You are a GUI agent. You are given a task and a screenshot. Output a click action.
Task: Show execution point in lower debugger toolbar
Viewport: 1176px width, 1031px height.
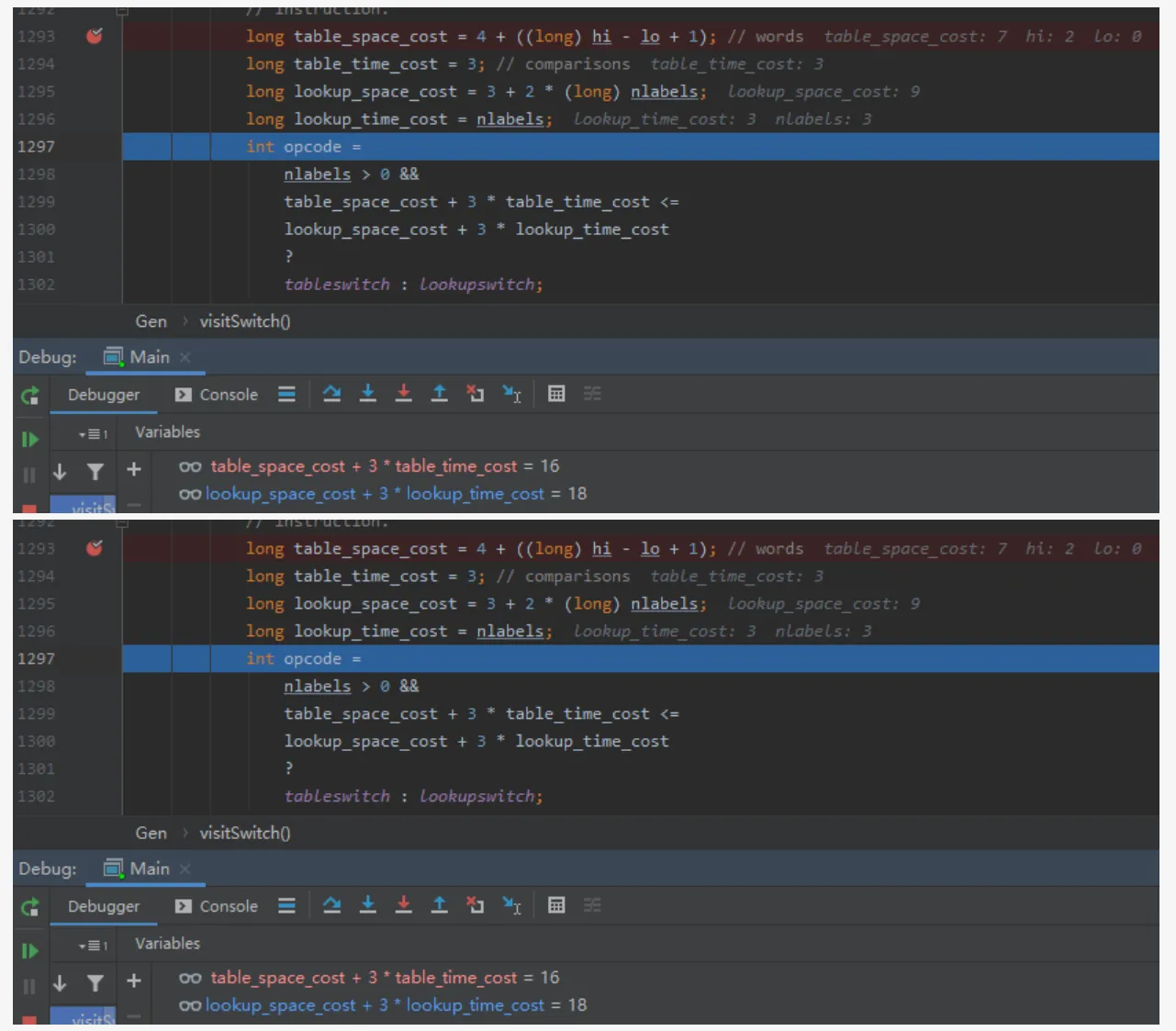pos(287,905)
